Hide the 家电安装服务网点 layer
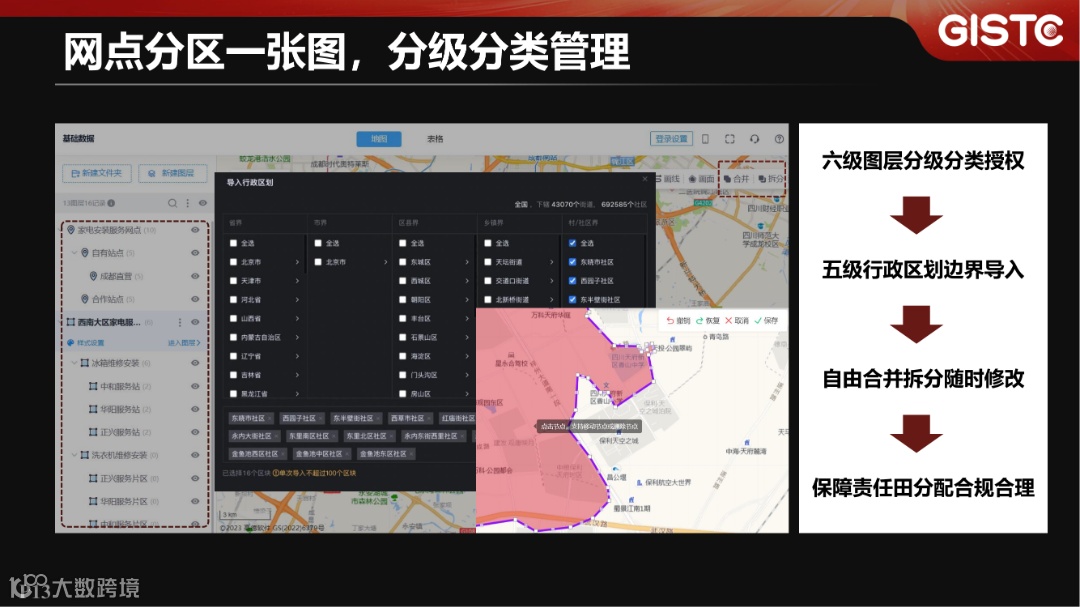Screen dimensions: 1080x607 [x=195, y=230]
